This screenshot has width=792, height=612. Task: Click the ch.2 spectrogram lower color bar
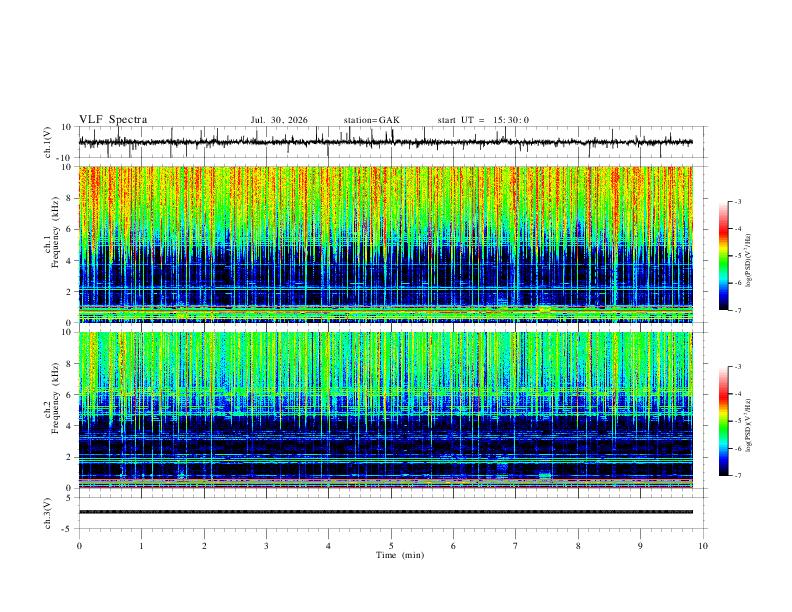tap(723, 421)
